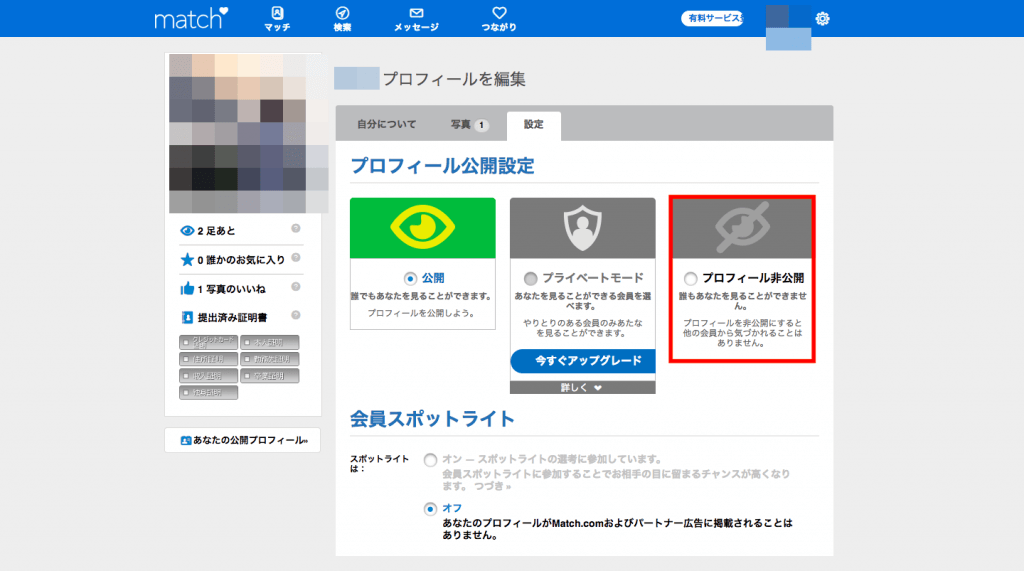The image size is (1024, 571).
Task: Select the スポットライト オフ radio button
Action: click(430, 508)
